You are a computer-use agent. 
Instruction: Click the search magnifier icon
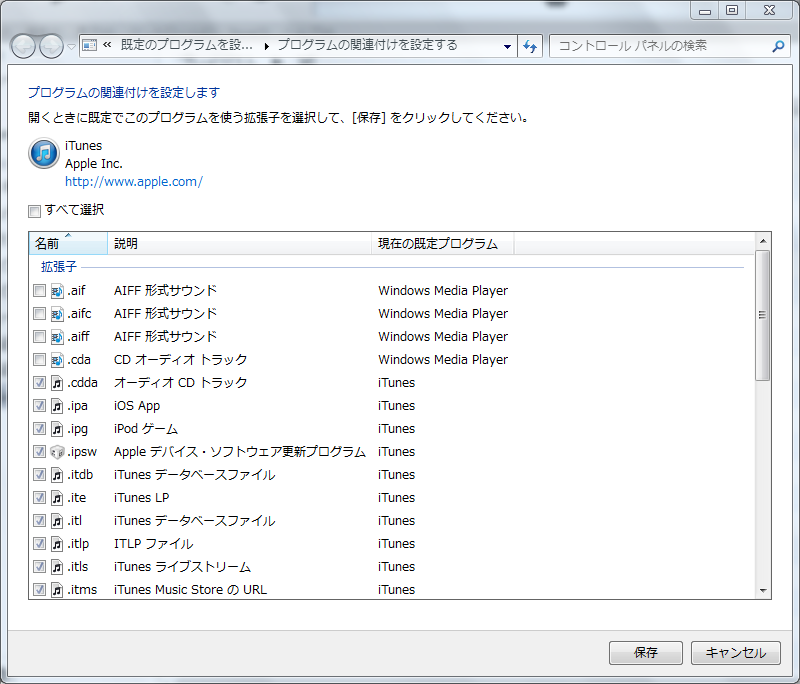(778, 46)
